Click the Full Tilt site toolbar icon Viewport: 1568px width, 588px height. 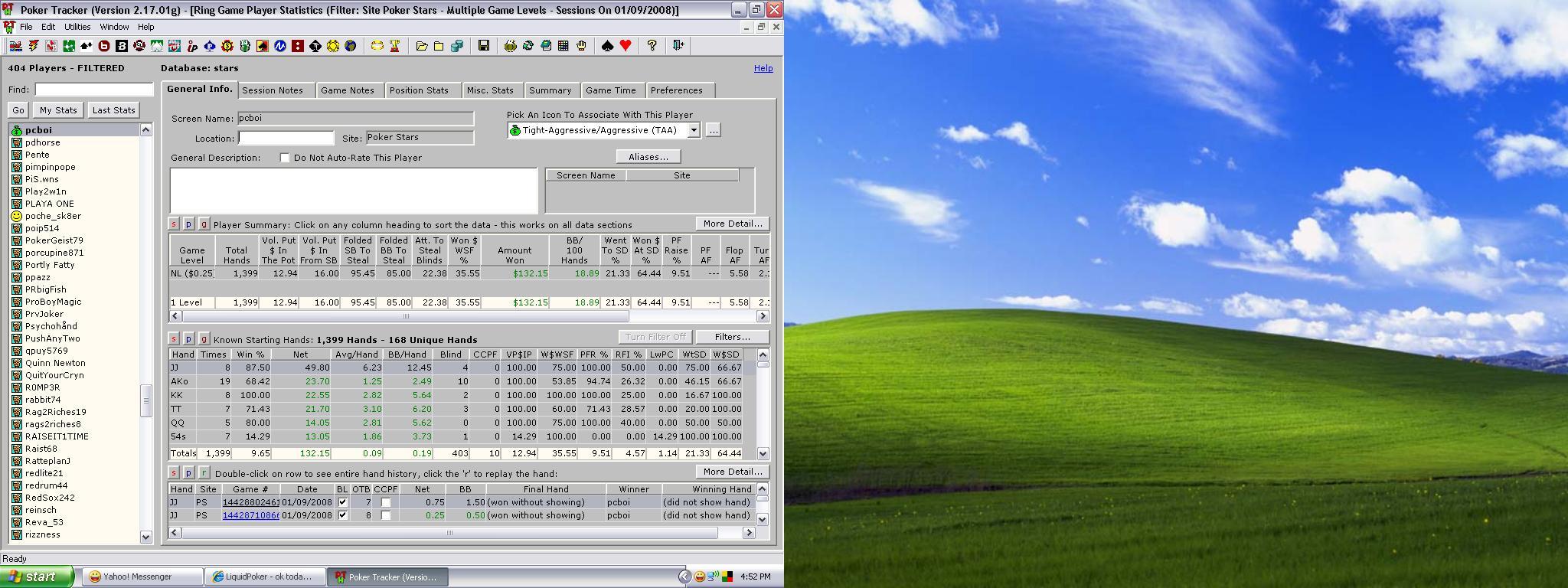(x=175, y=46)
